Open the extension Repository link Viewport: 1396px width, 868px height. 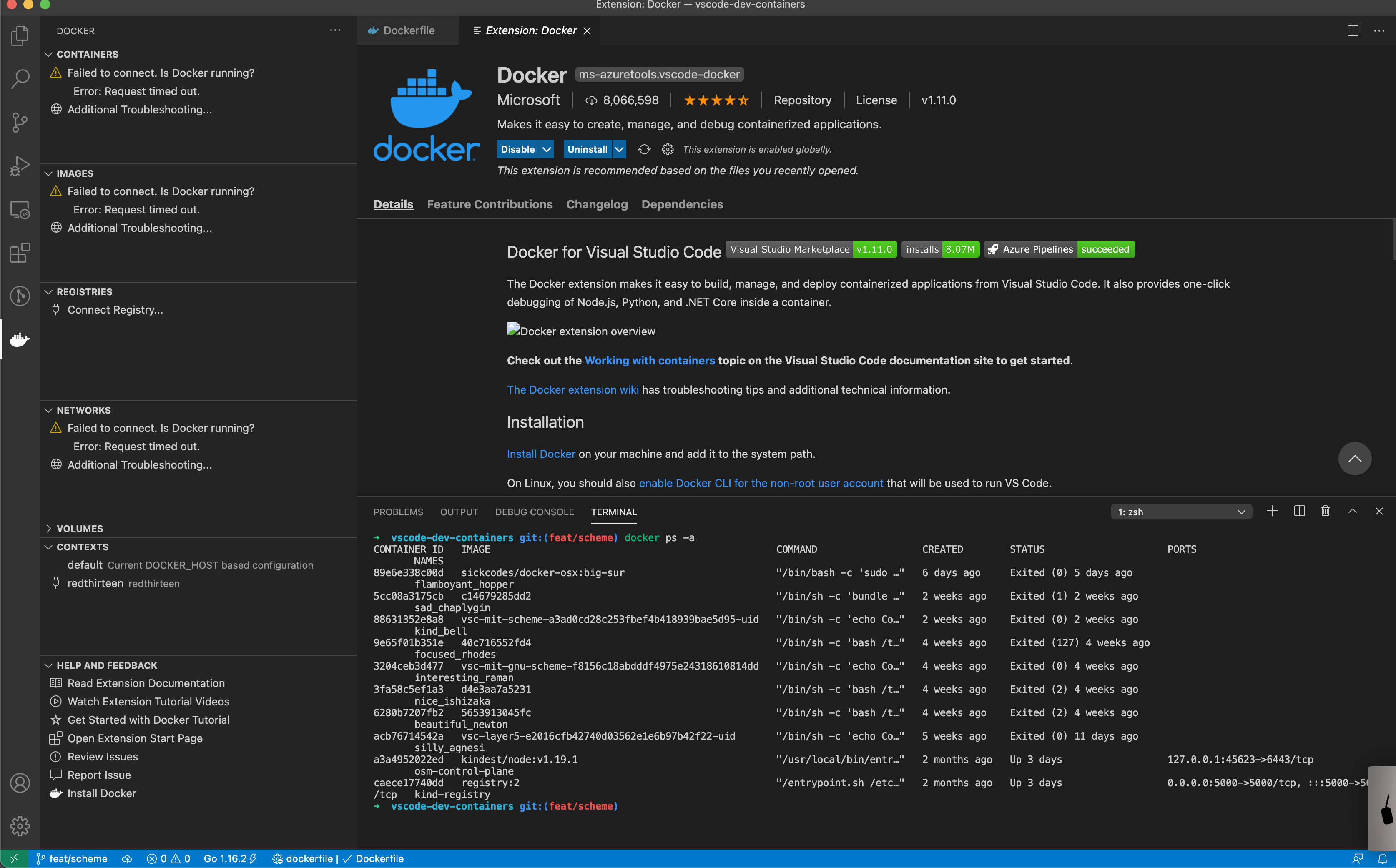pos(803,100)
